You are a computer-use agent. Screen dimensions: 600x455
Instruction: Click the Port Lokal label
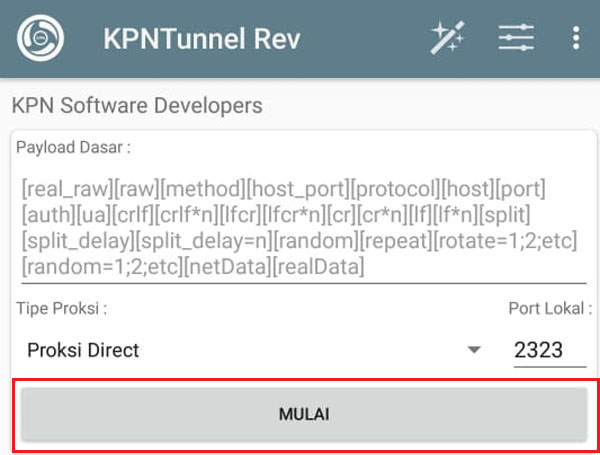click(550, 308)
